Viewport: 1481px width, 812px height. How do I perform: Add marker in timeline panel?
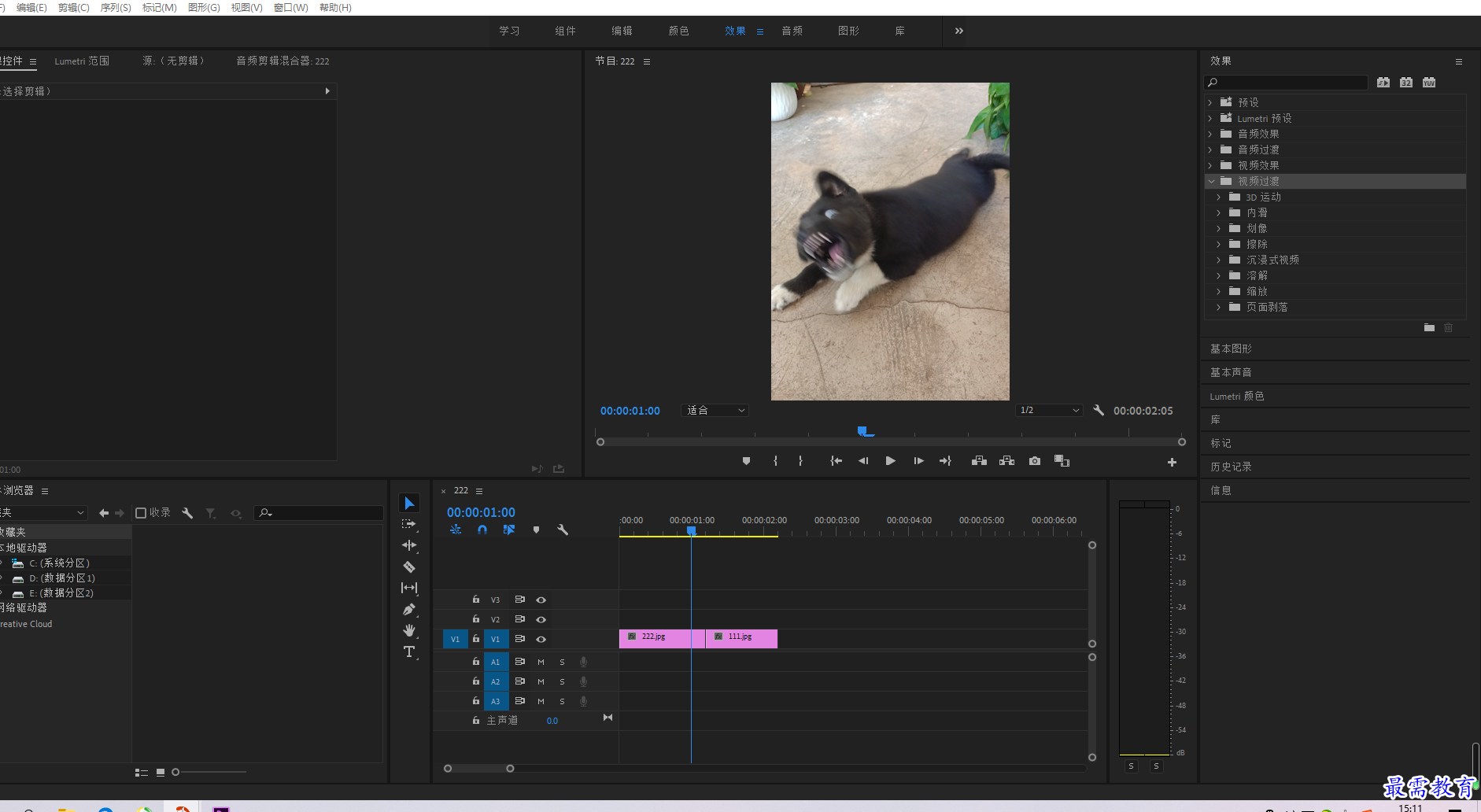tap(536, 530)
